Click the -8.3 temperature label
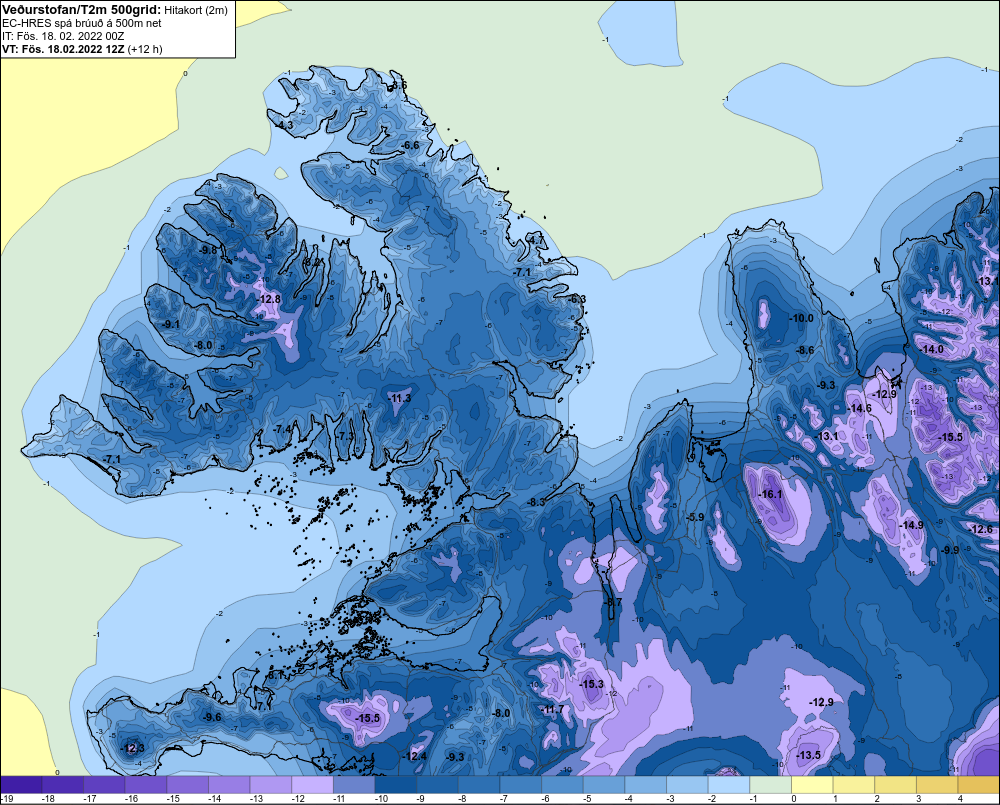 point(536,502)
